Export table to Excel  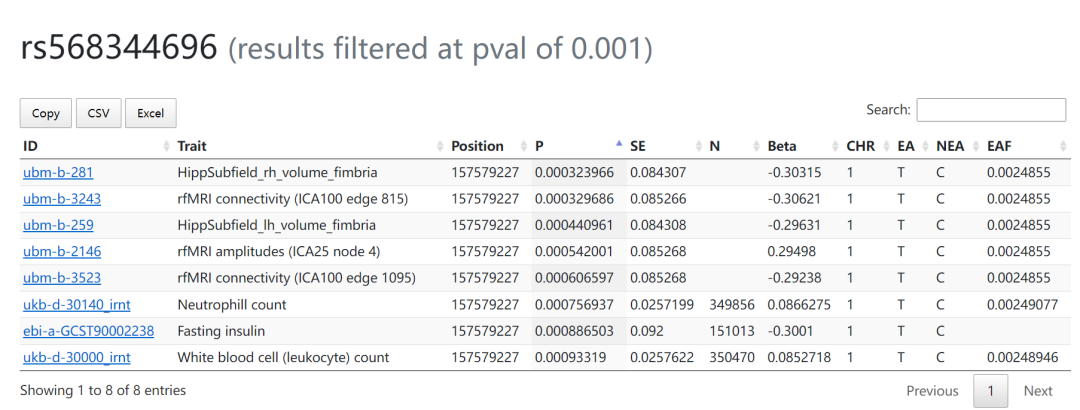tap(150, 113)
